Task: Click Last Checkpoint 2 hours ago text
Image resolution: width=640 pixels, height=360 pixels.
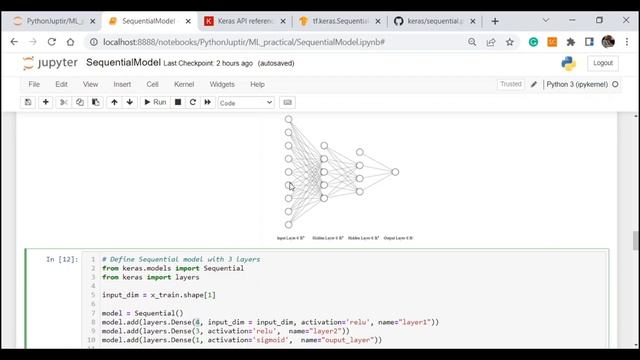Action: pyautogui.click(x=208, y=63)
